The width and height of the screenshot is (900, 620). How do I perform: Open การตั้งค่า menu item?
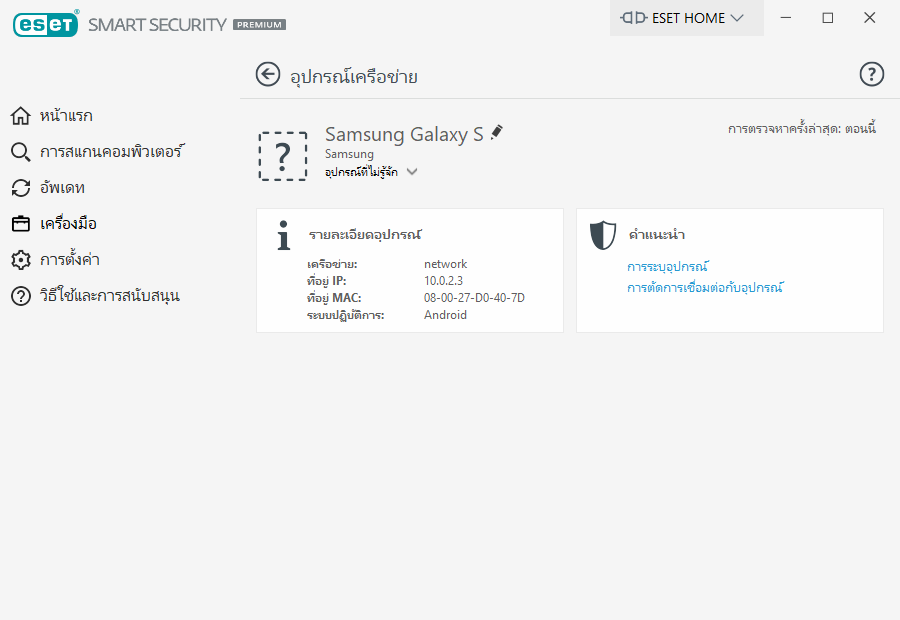tap(69, 259)
